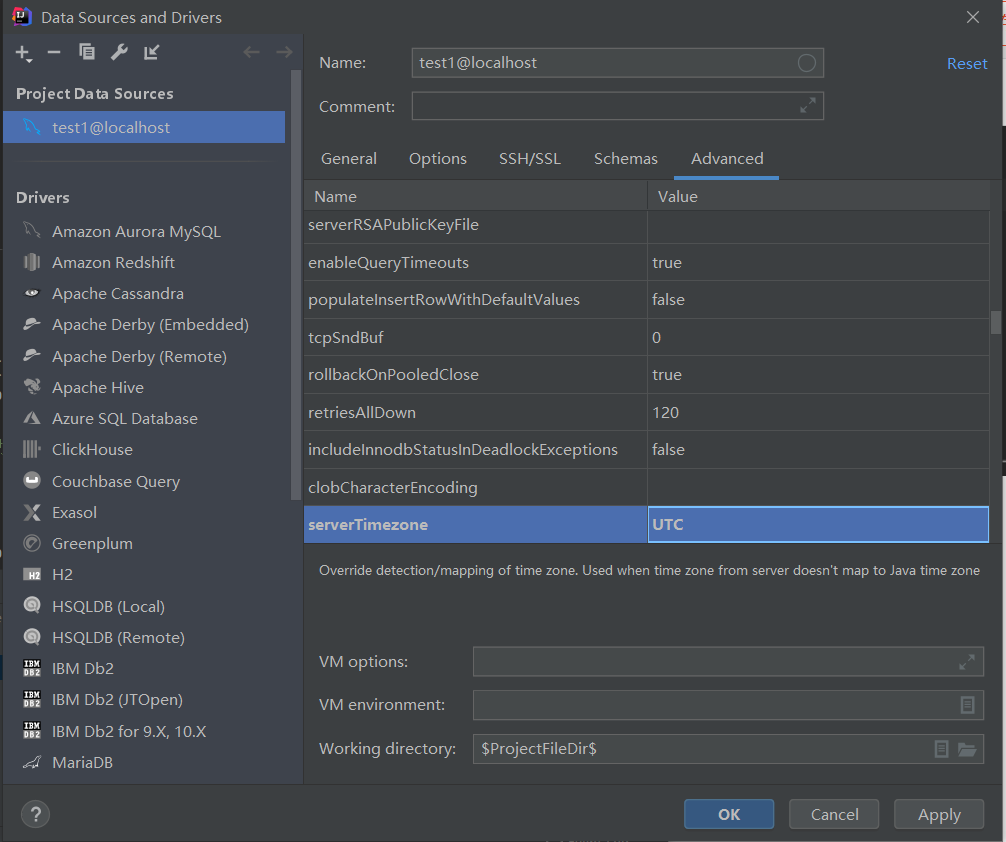Insert macro in Working directory field
The width and height of the screenshot is (1006, 842).
tap(941, 749)
